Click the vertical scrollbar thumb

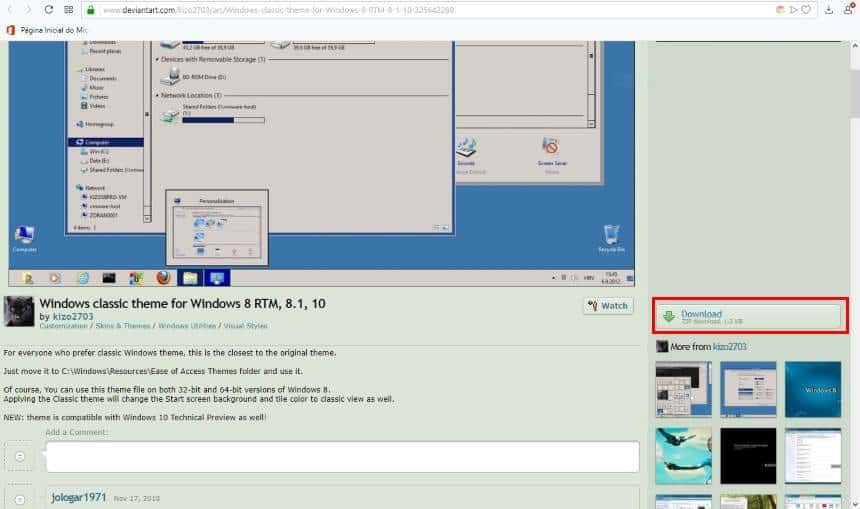tap(855, 93)
